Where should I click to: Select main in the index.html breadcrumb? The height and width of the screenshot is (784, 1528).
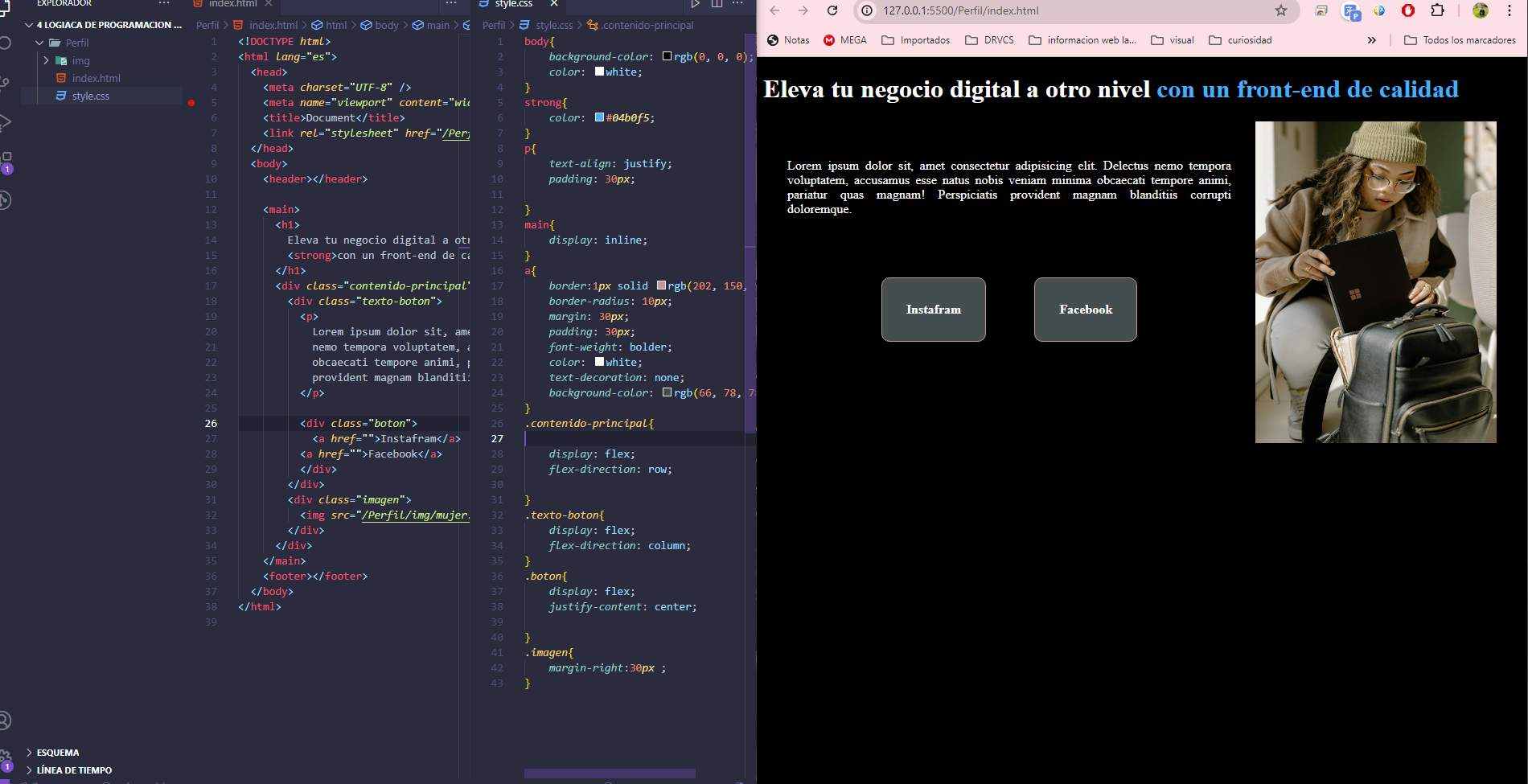tap(431, 25)
